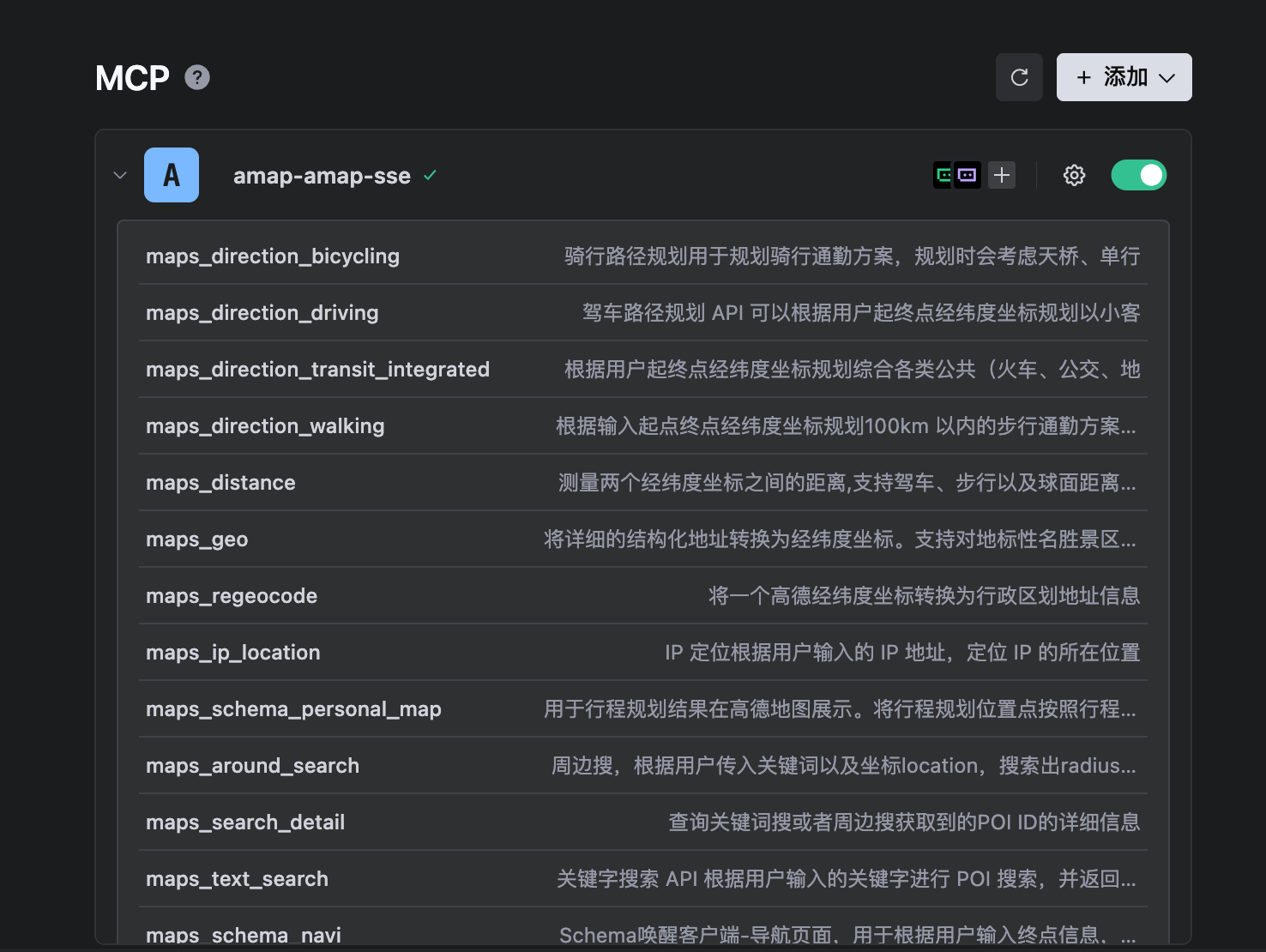
Task: Open the maps_geo tool entry
Action: pos(196,539)
